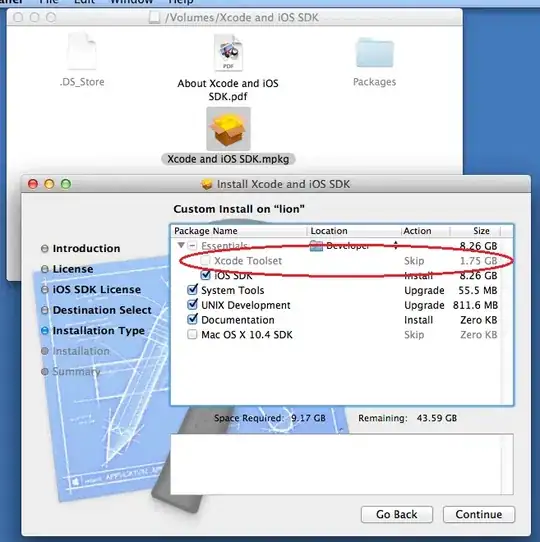
Task: Click the Continue button
Action: pyautogui.click(x=479, y=514)
